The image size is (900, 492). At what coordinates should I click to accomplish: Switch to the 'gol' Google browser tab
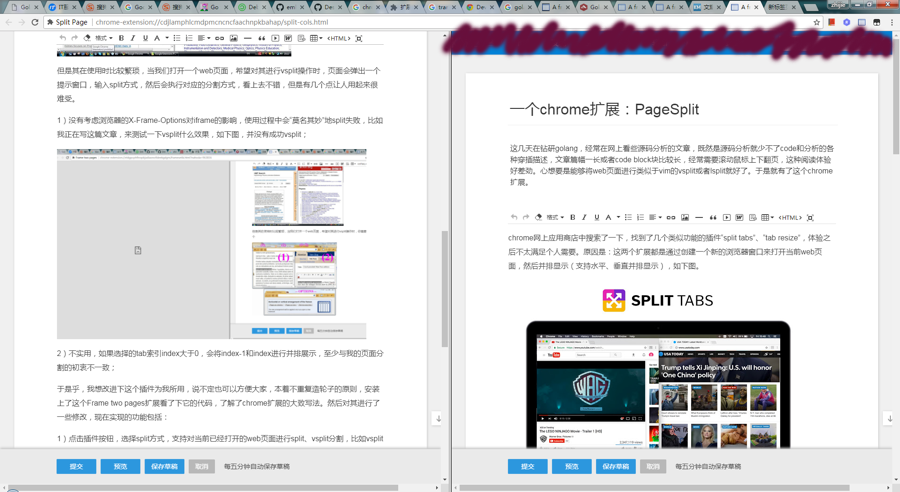point(516,7)
